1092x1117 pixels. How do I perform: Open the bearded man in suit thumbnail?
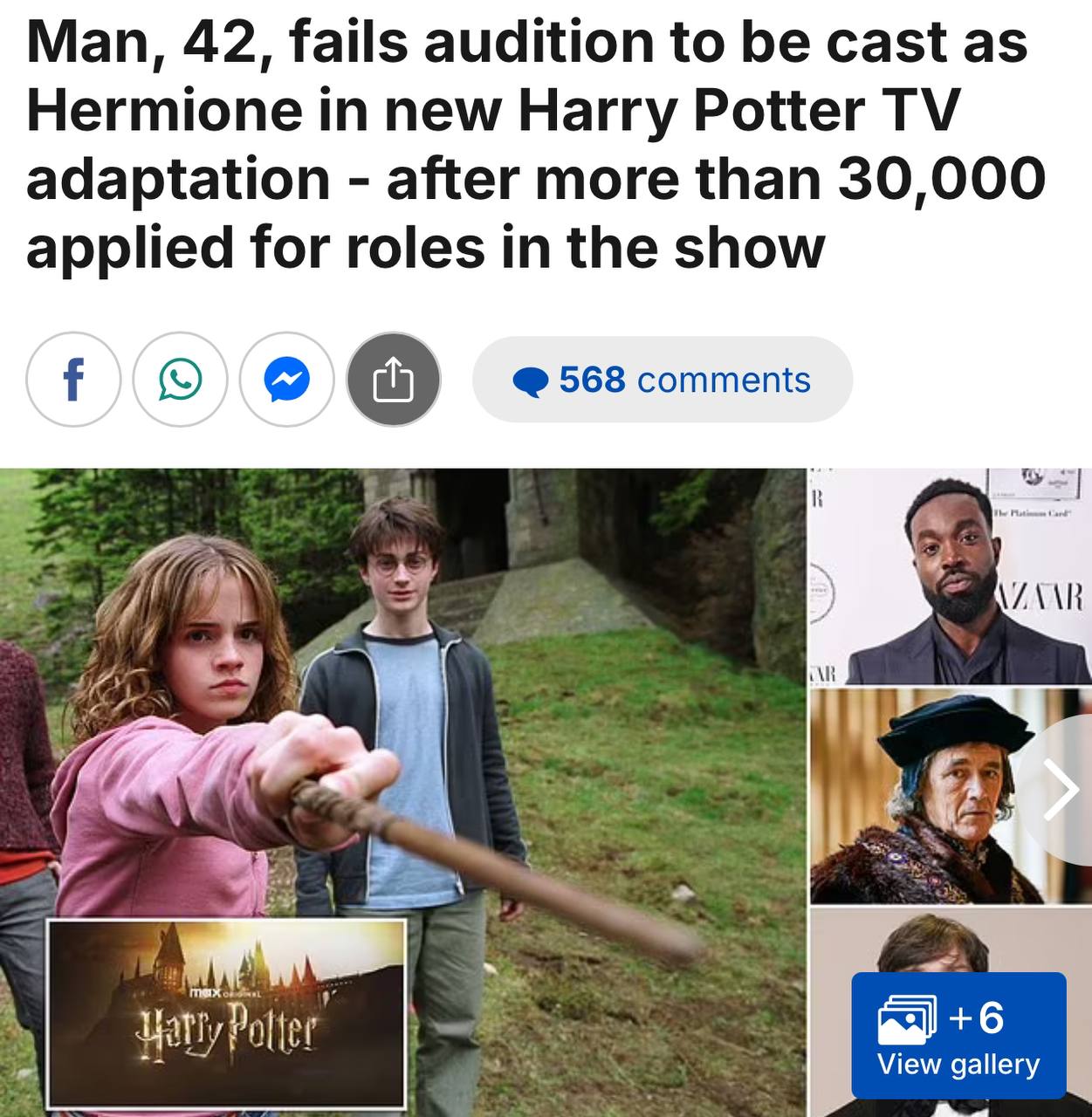(x=950, y=578)
